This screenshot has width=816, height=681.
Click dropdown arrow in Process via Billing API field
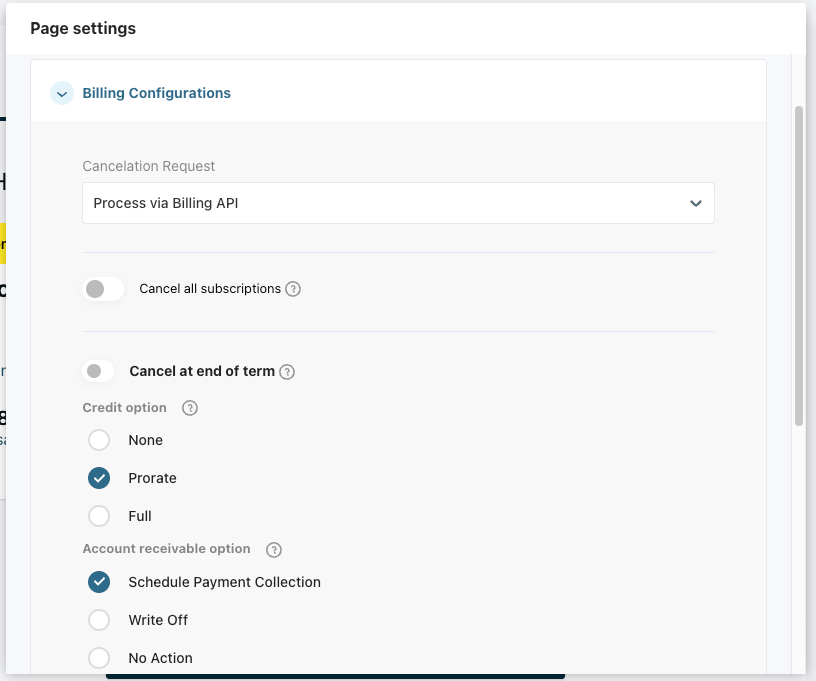[696, 203]
